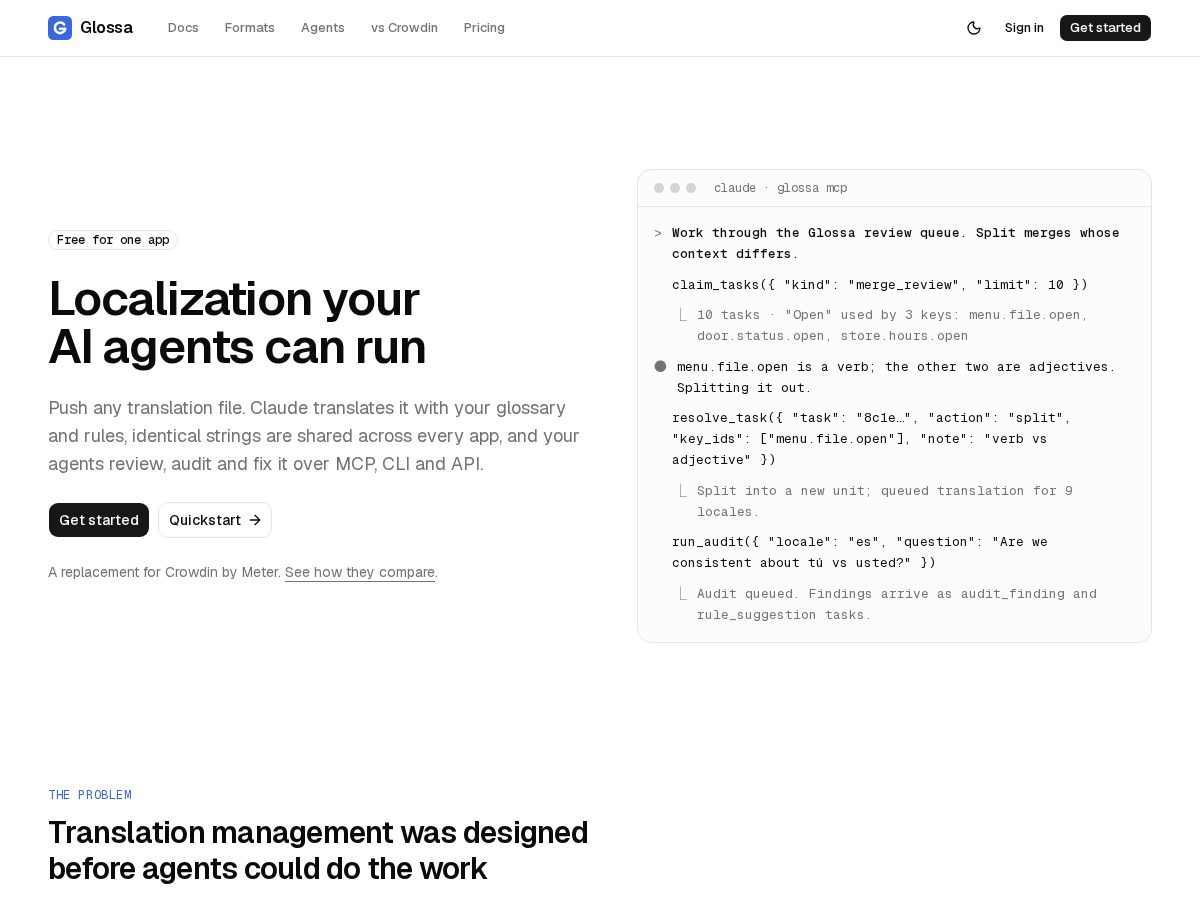Click the prompt chevron in terminal

[x=658, y=233]
